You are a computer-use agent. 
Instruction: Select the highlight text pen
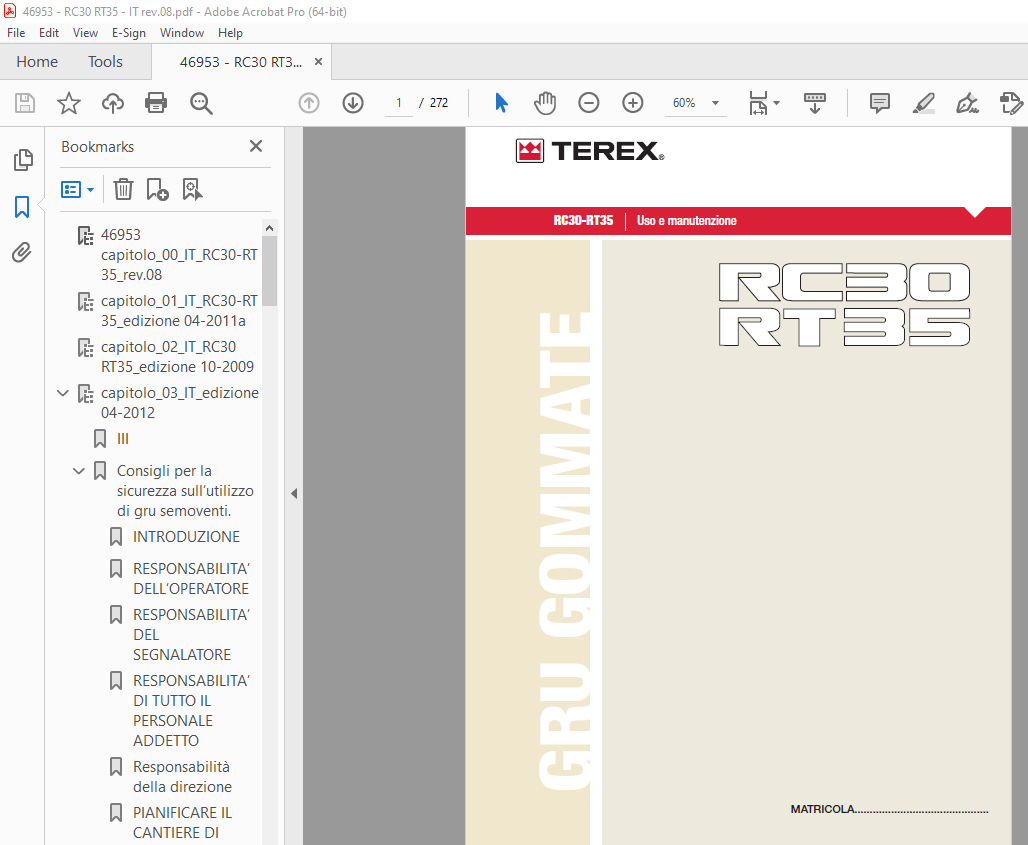pyautogui.click(x=923, y=103)
